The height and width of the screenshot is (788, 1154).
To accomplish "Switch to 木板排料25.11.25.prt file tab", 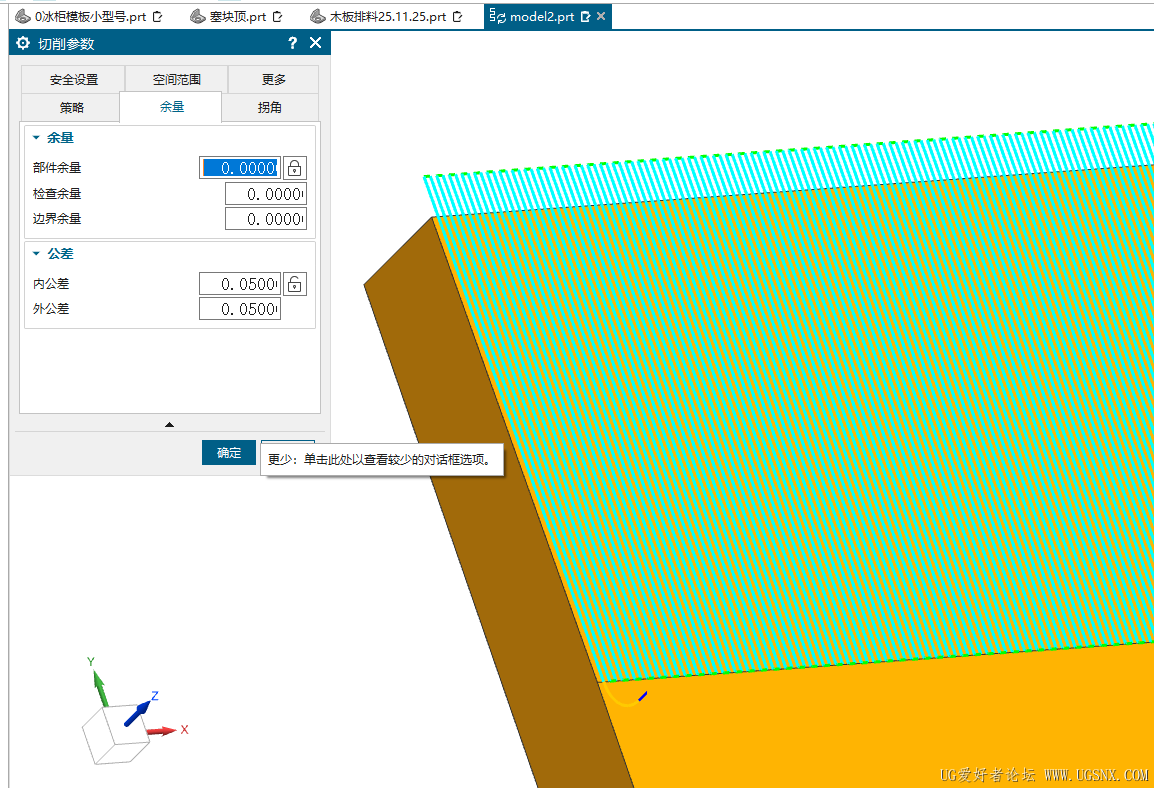I will tap(387, 16).
